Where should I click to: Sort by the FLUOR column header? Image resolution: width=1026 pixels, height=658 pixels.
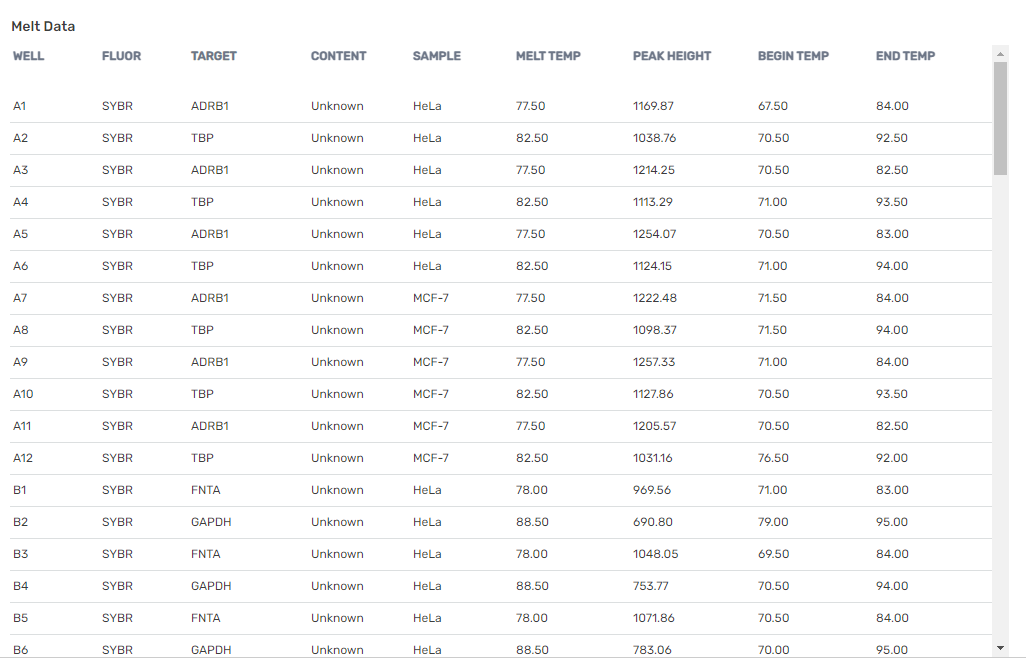[x=121, y=56]
